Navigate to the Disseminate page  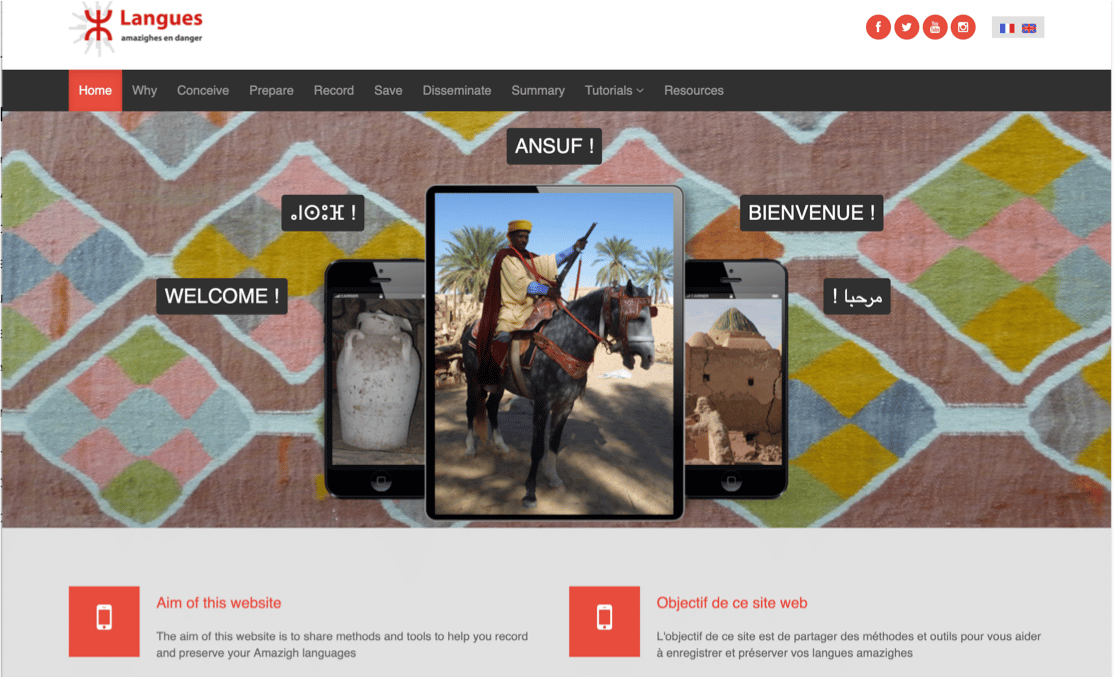tap(457, 90)
